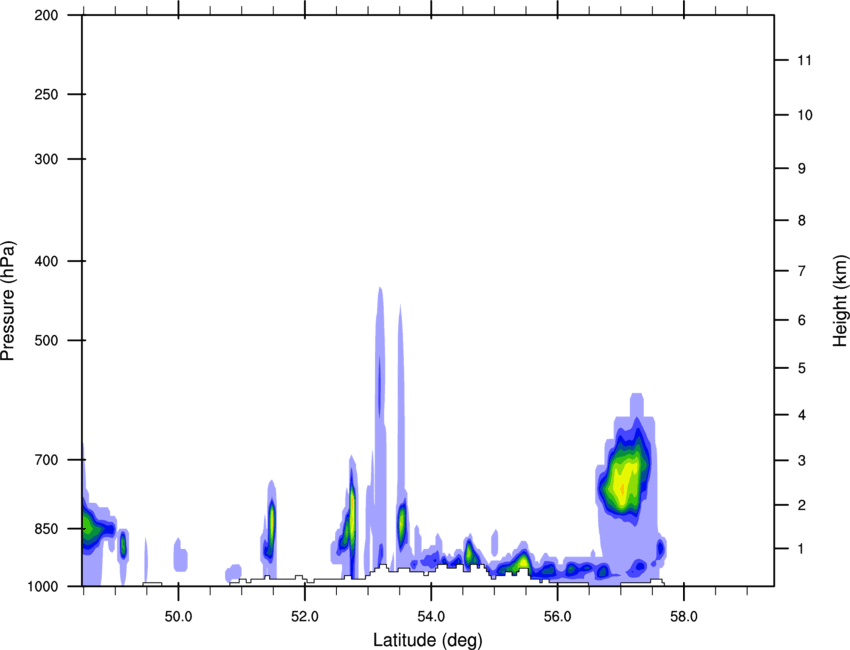The image size is (850, 650).
Task: Click the 'Height (km)' axis title
Action: [x=840, y=300]
